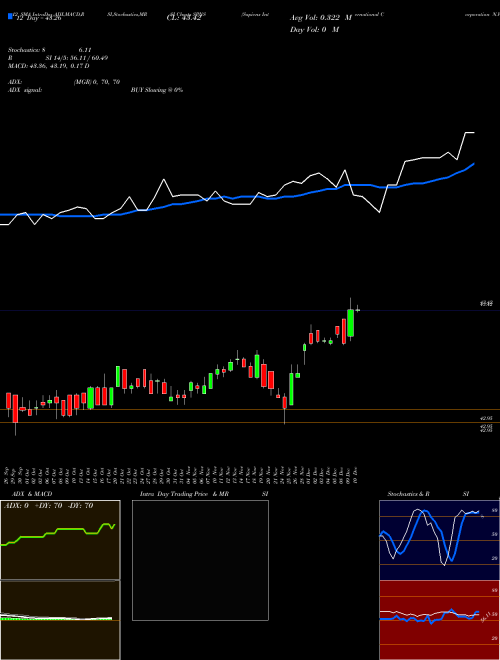Viewport: 500px width, 660px height.
Task: Click the final date label on the x-axis
Action: 357,475
